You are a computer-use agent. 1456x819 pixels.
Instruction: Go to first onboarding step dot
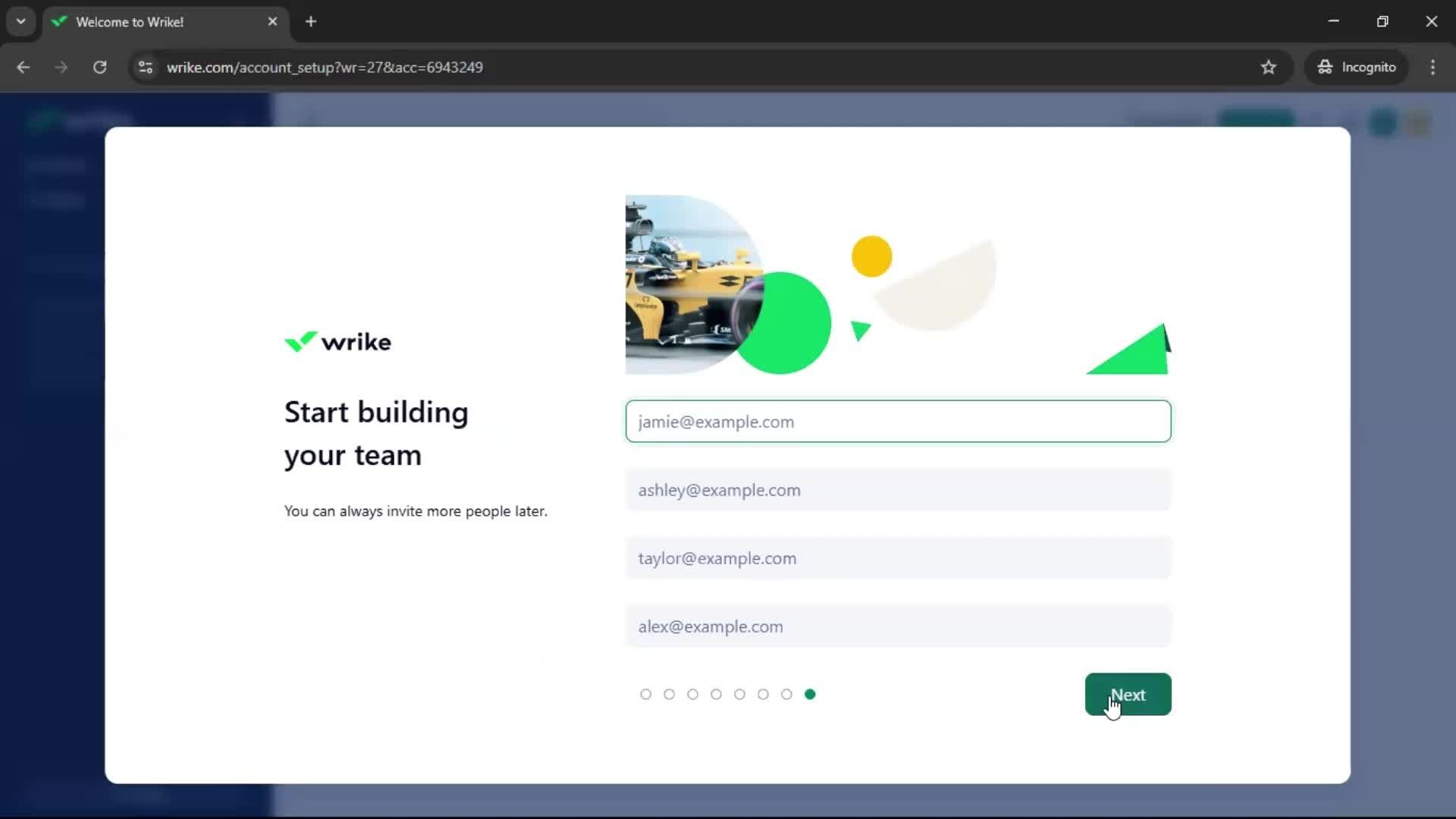click(x=645, y=694)
